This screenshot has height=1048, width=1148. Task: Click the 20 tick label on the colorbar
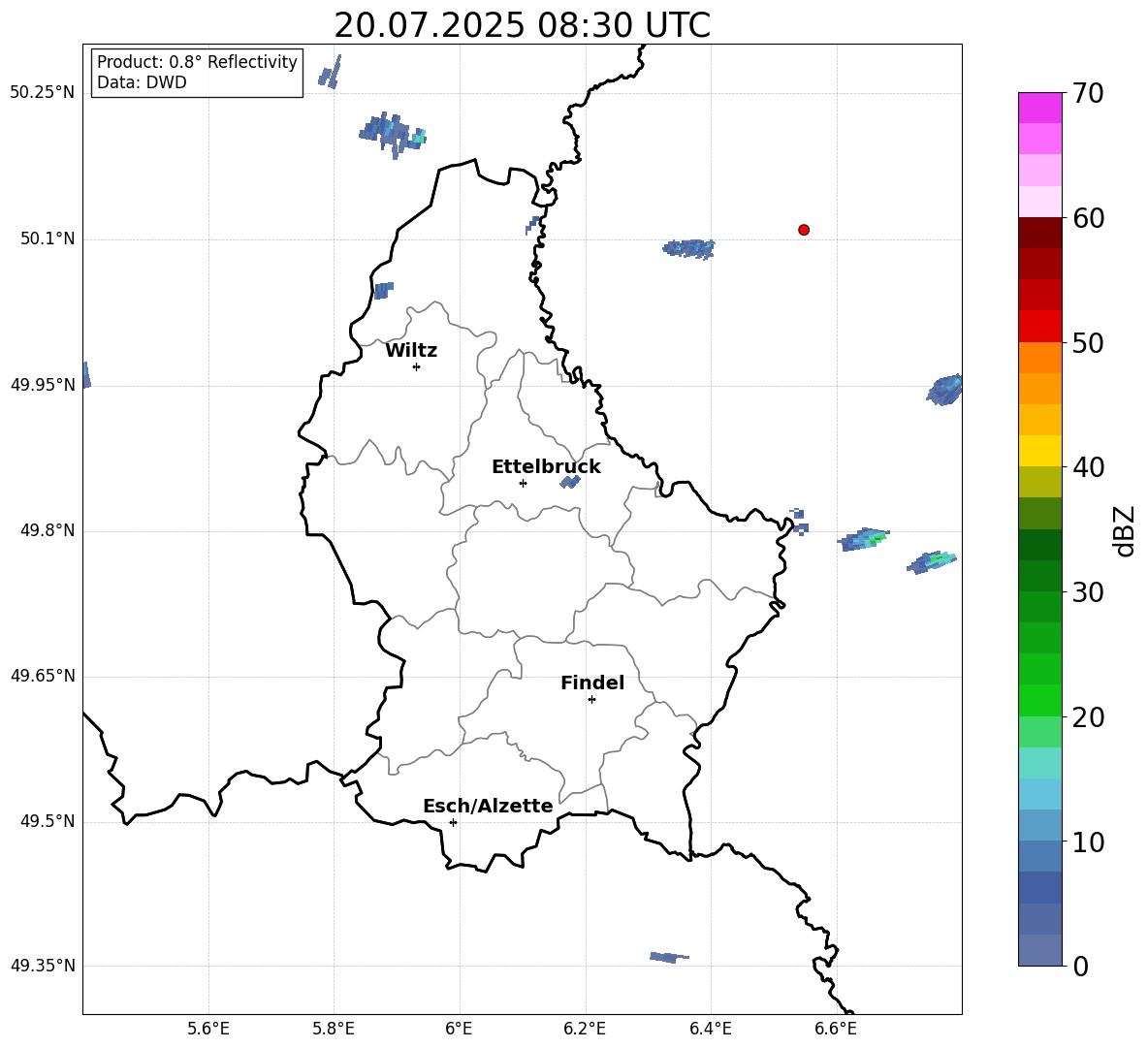click(x=1088, y=716)
